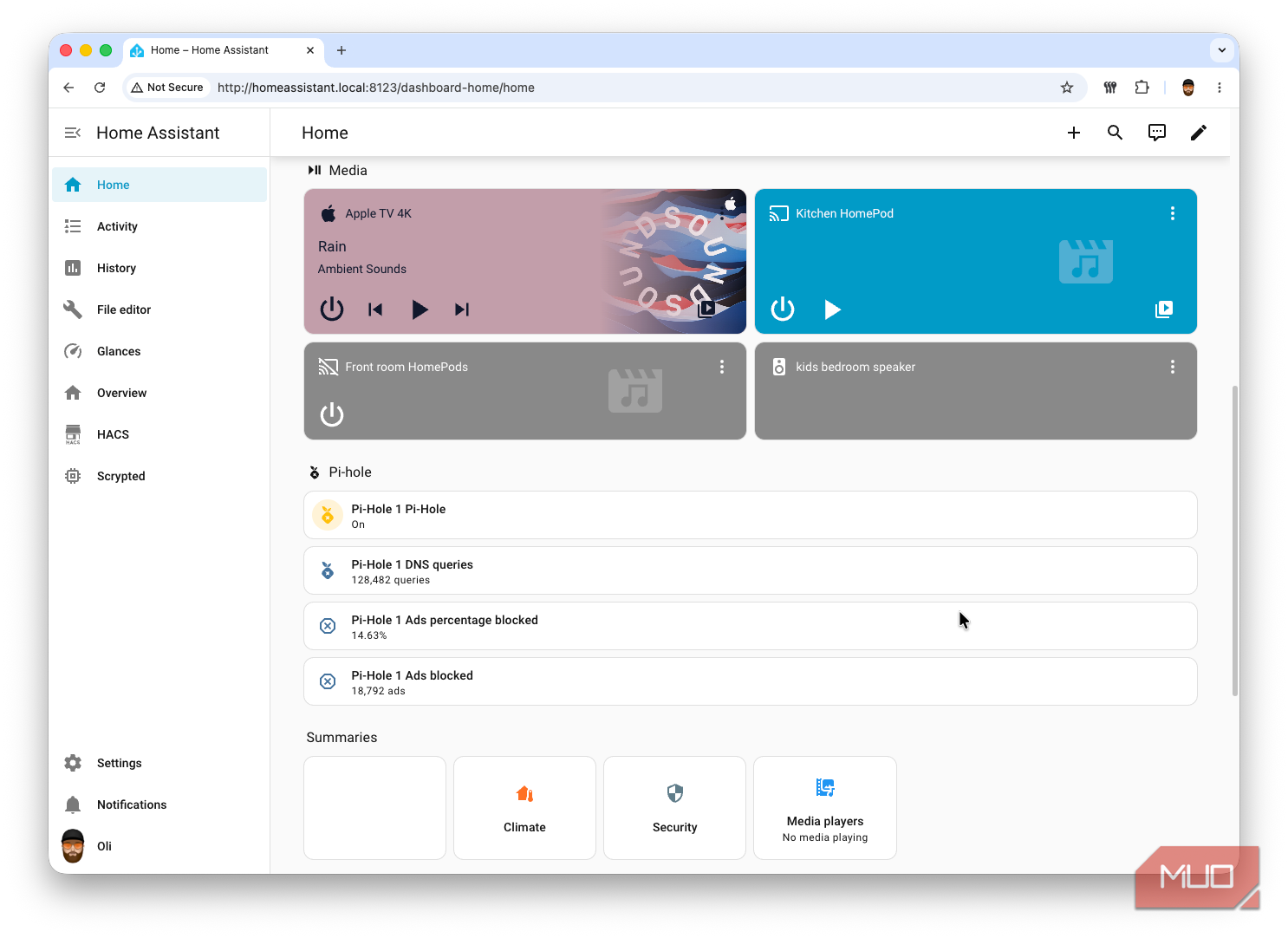The image size is (1288, 938).
Task: Click the search magnifier icon in header
Action: 1116,133
